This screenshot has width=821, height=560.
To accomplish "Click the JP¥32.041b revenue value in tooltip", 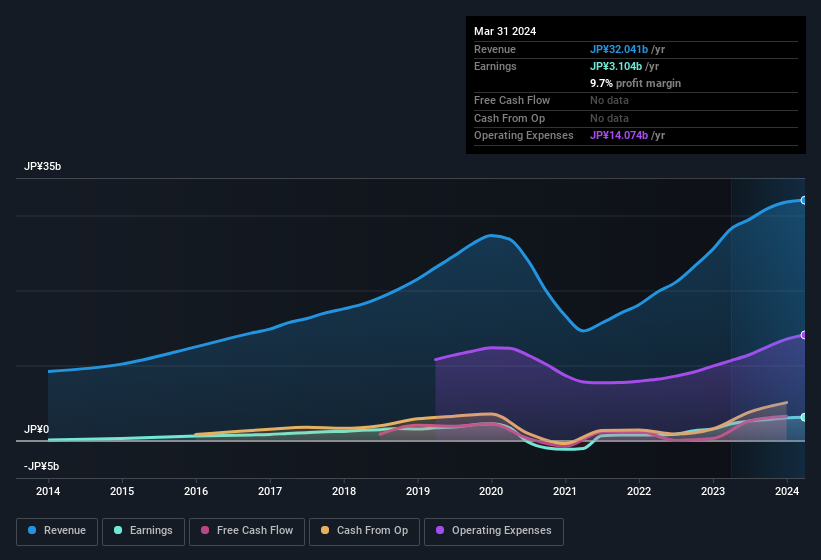I will [619, 49].
